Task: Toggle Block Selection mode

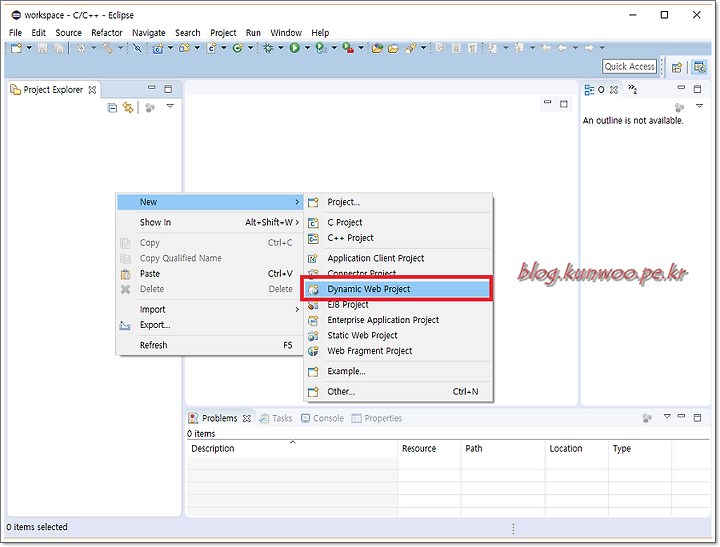Action: [456, 48]
